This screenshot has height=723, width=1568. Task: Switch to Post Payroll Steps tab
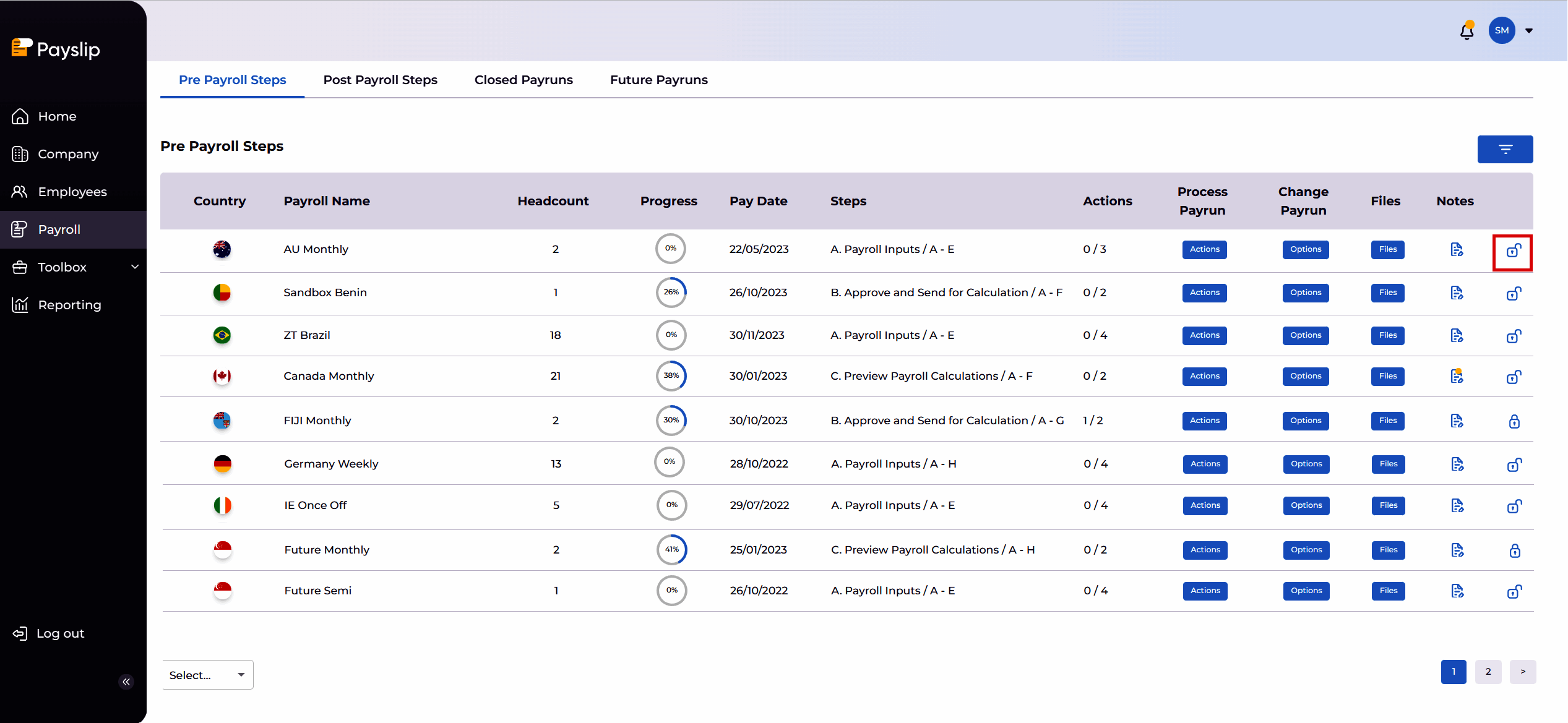click(x=380, y=80)
